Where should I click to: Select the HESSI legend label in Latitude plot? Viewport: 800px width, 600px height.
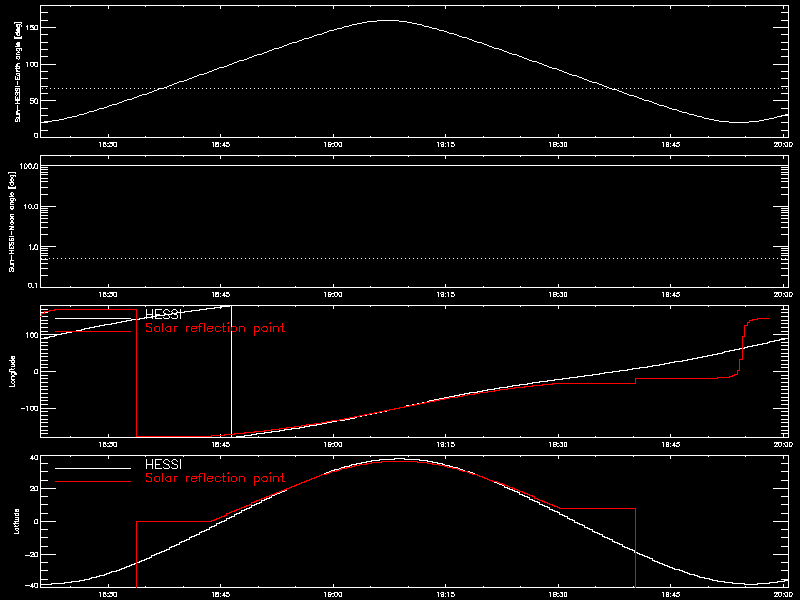coord(163,465)
